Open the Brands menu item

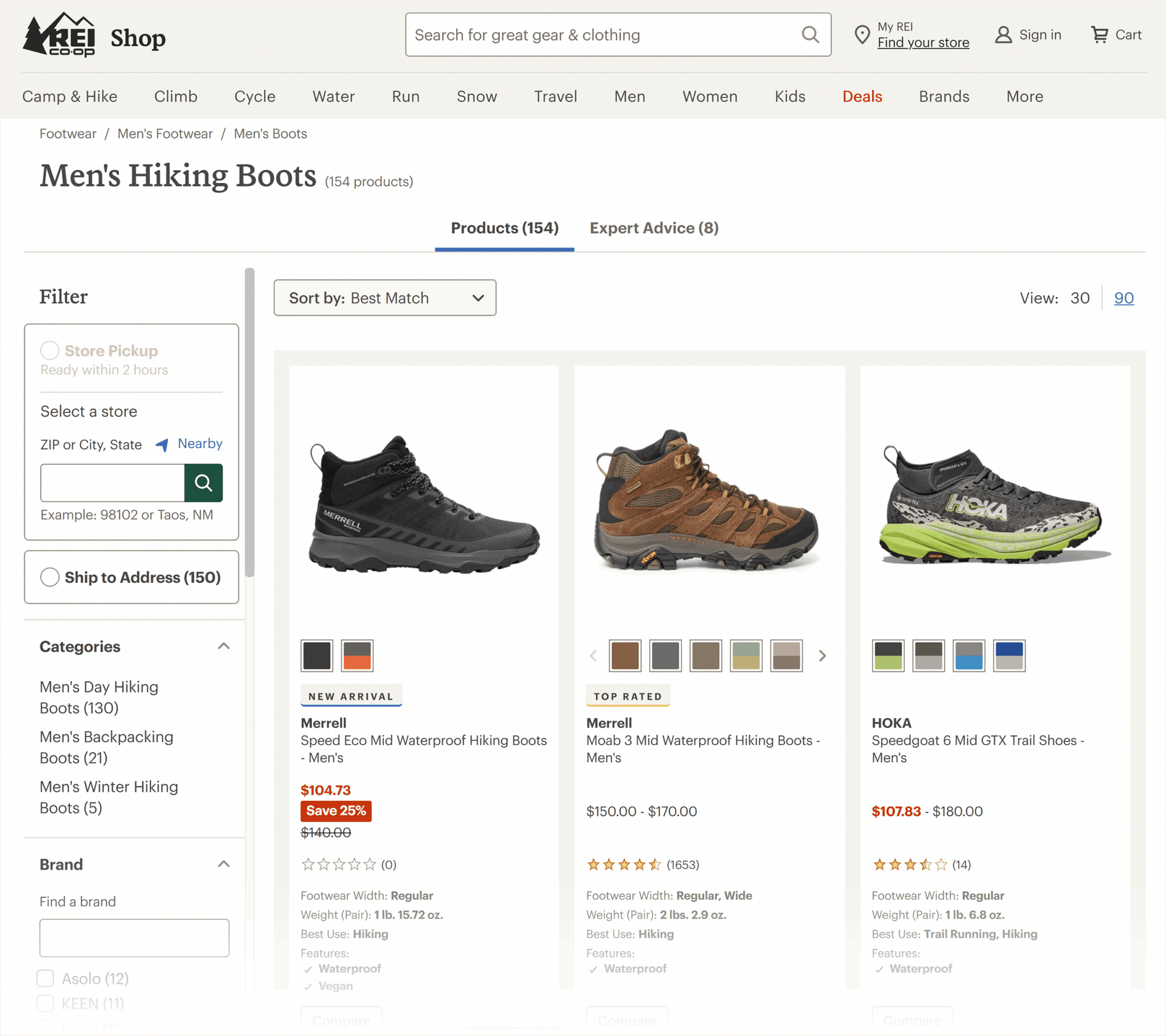pos(944,96)
